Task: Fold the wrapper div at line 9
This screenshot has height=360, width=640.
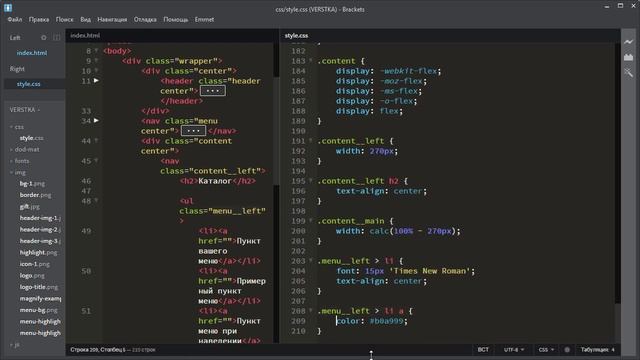Action: coord(96,61)
